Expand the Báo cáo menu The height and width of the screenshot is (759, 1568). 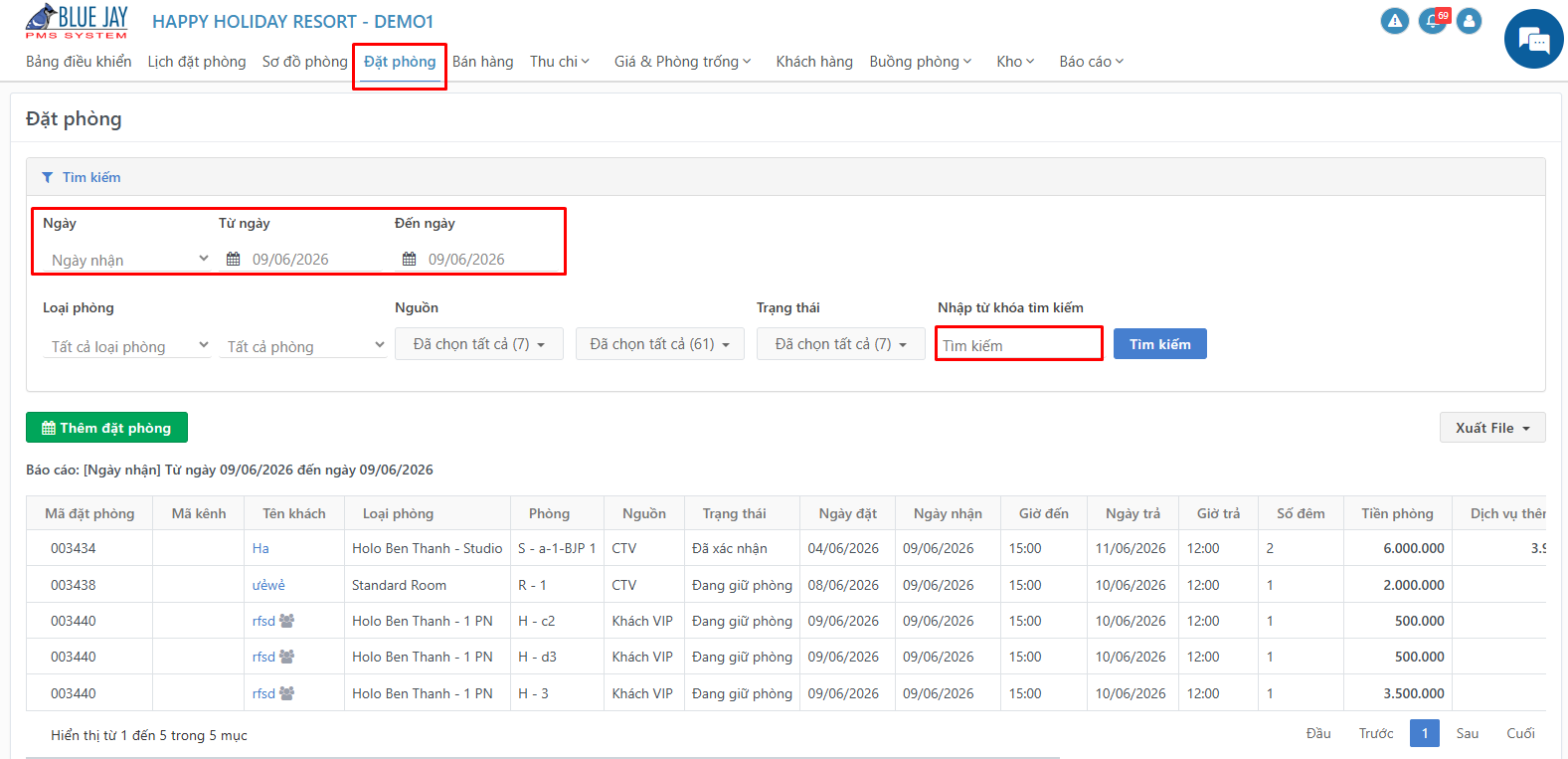coord(1092,62)
